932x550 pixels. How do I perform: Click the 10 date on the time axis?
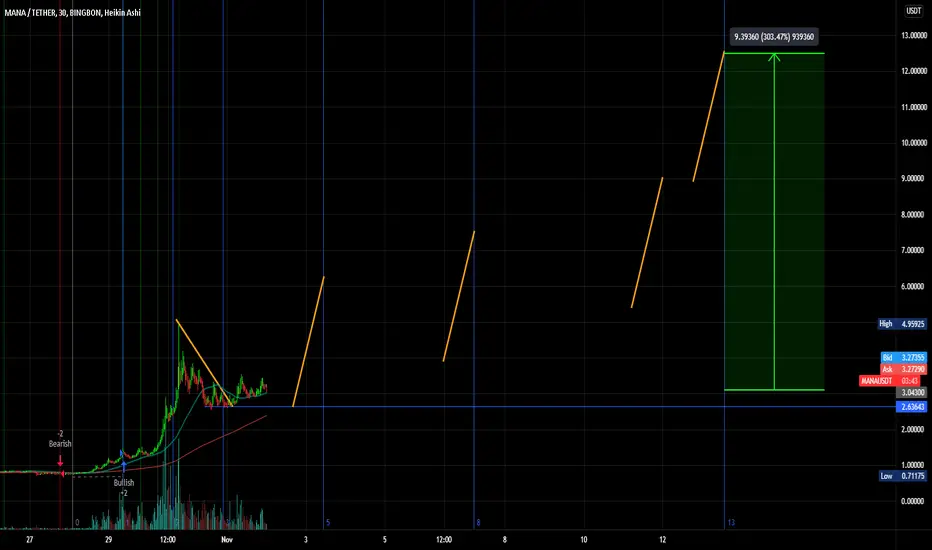point(584,540)
